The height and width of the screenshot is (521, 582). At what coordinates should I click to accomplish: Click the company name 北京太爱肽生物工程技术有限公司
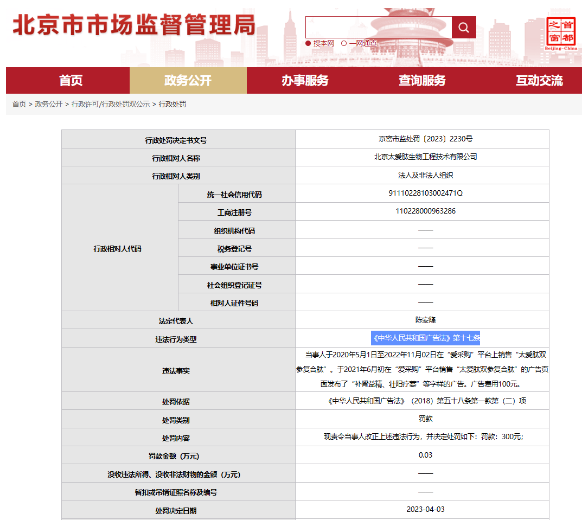coord(425,157)
